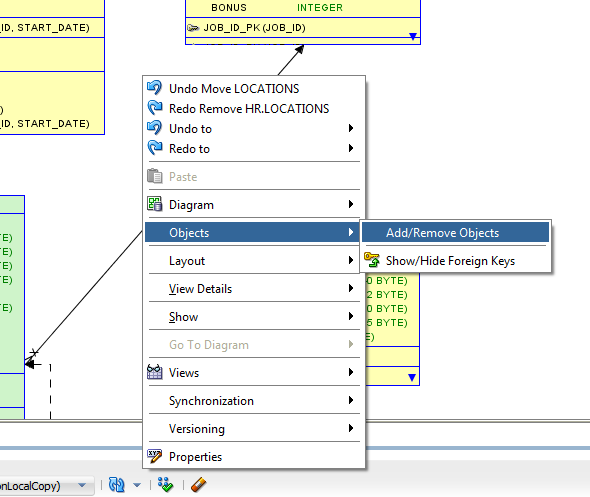Screen dimensions: 590x497
Task: Expand the blue triangle on the lower yellow table
Action: 412,377
